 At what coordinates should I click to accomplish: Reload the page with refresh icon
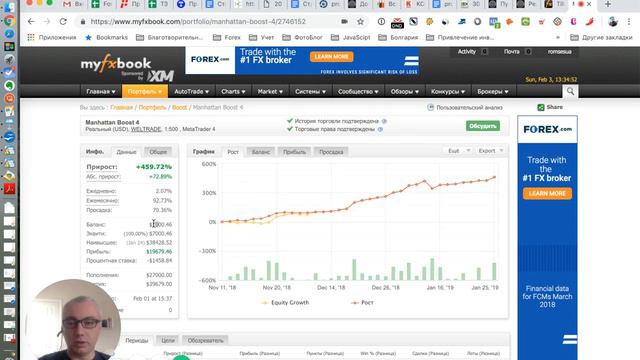coord(63,22)
